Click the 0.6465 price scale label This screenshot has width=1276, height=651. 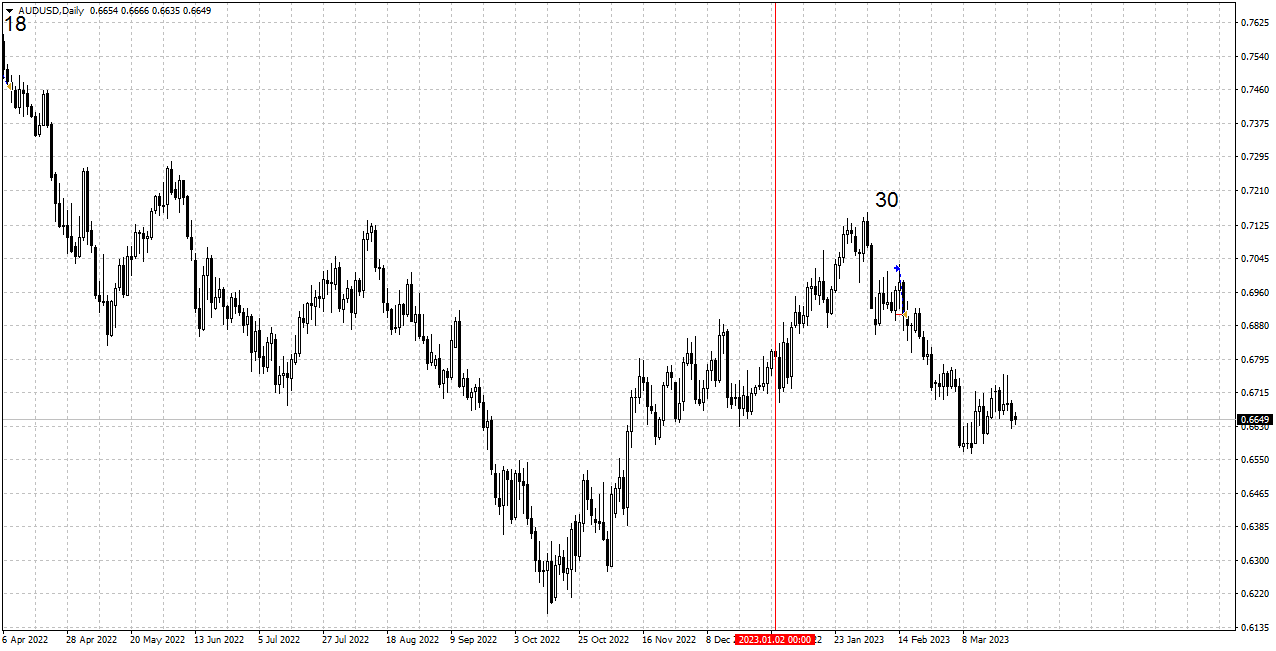[1254, 494]
